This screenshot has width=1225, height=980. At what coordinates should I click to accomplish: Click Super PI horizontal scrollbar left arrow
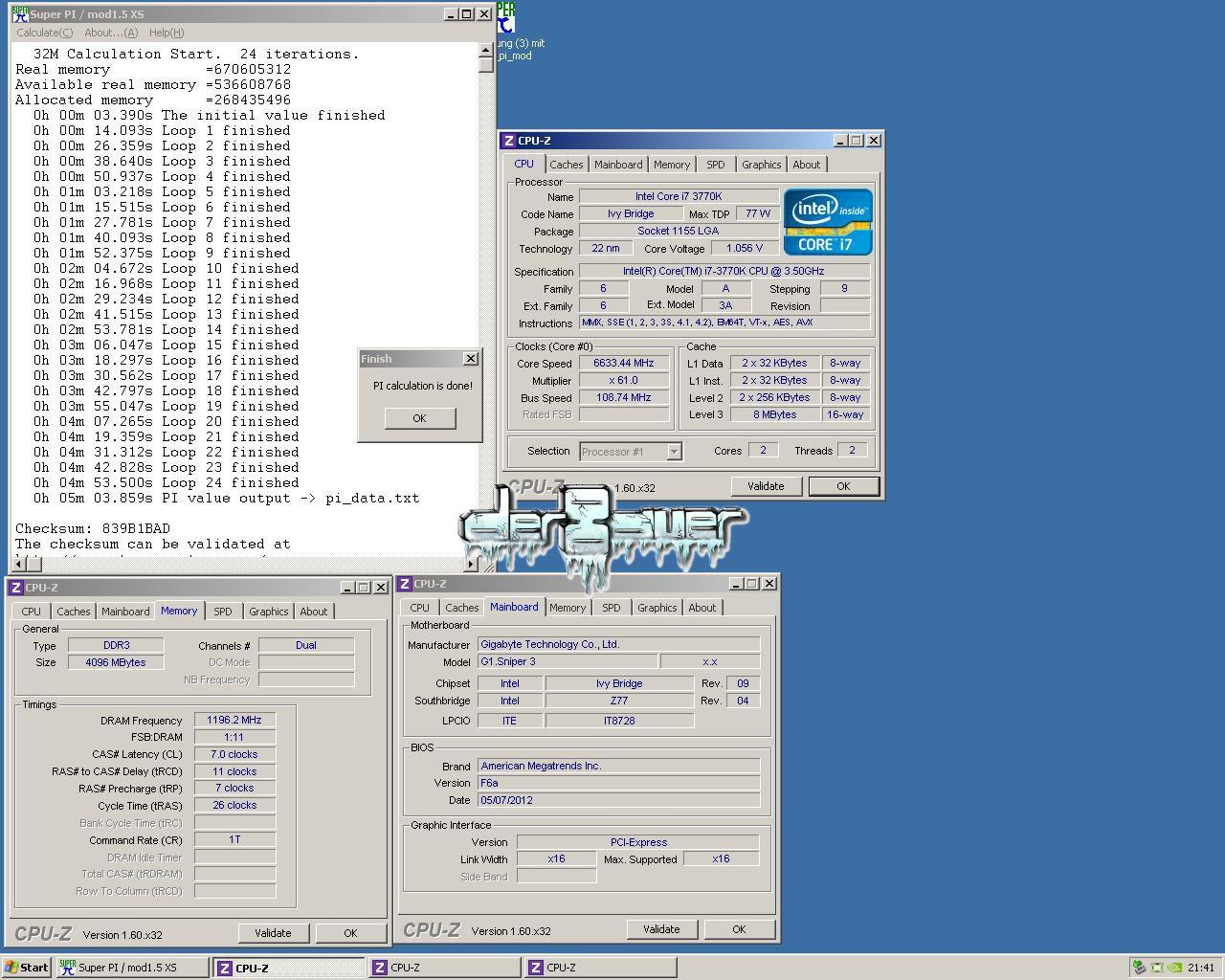click(x=19, y=564)
